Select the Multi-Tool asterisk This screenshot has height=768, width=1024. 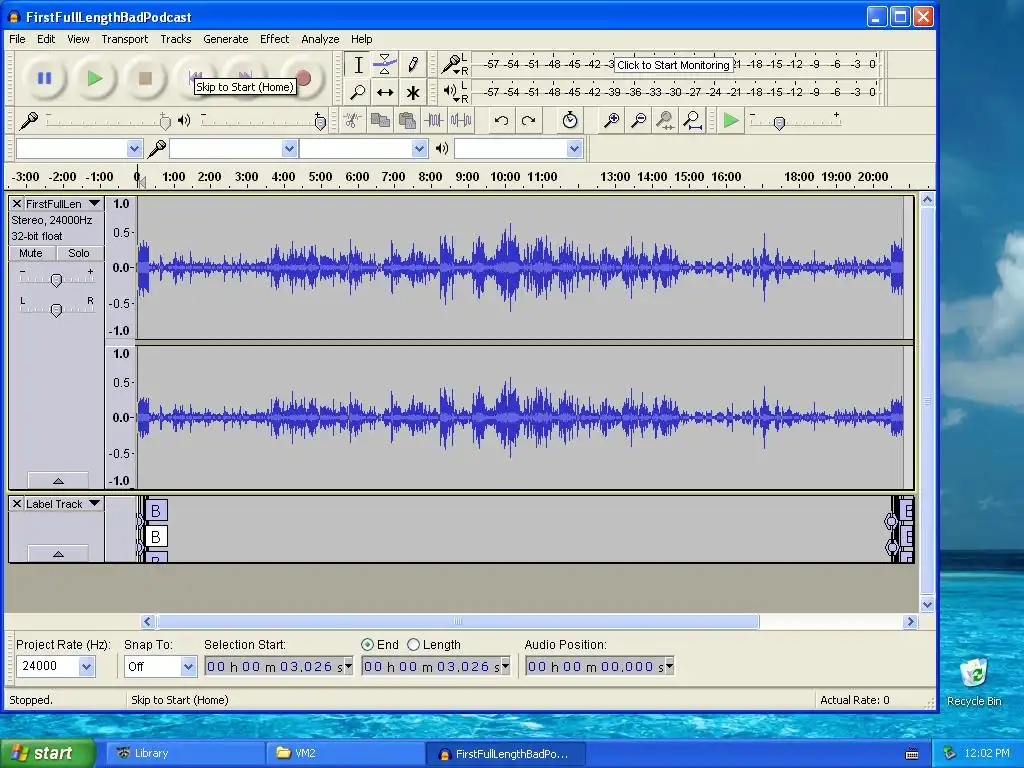pos(413,92)
